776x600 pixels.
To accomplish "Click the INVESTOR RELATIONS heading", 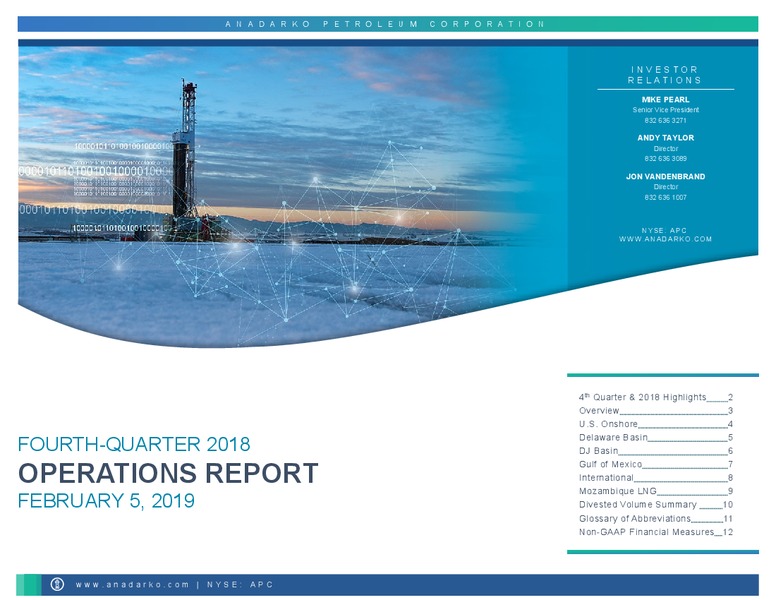I will 665,75.
